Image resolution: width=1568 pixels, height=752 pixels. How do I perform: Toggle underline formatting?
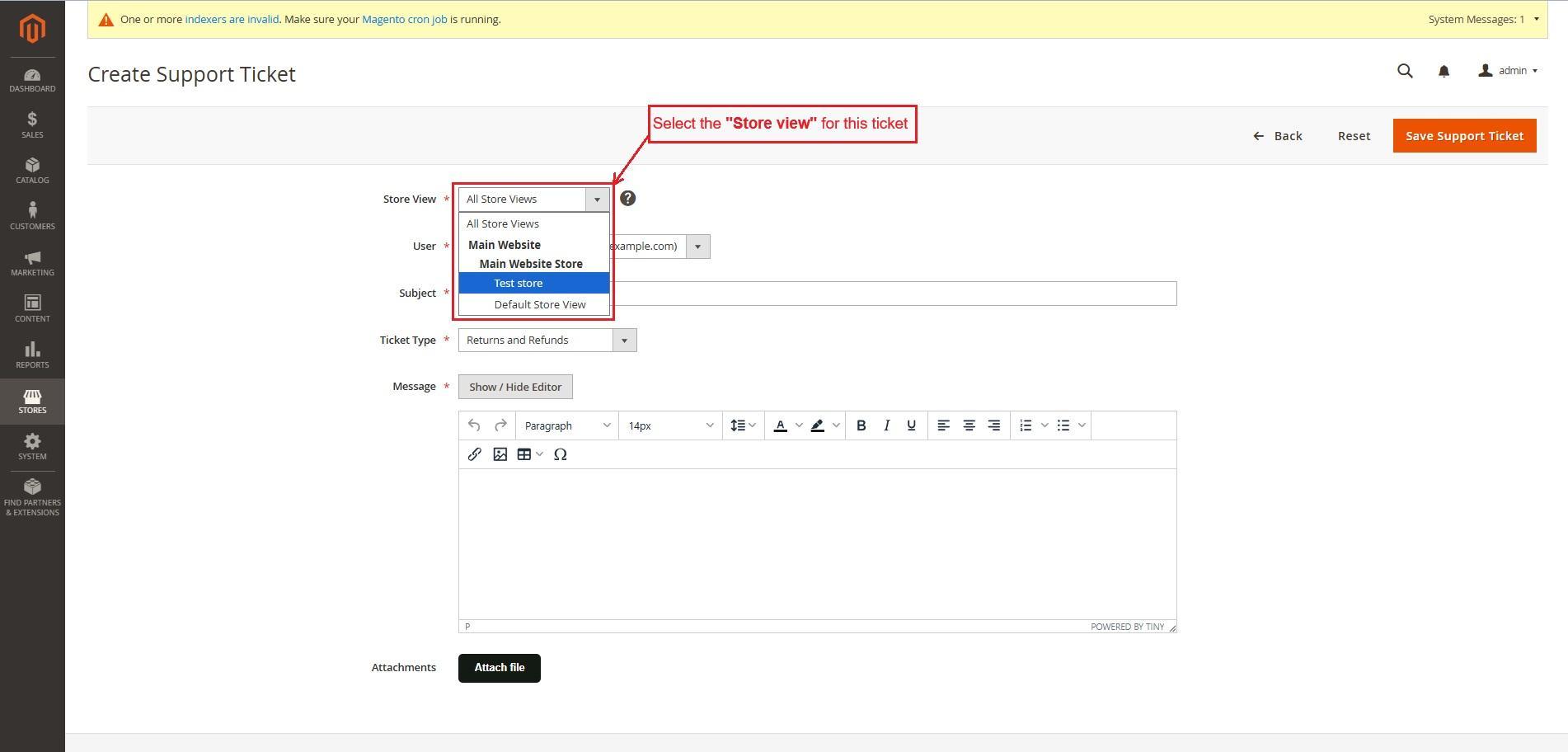click(x=911, y=425)
